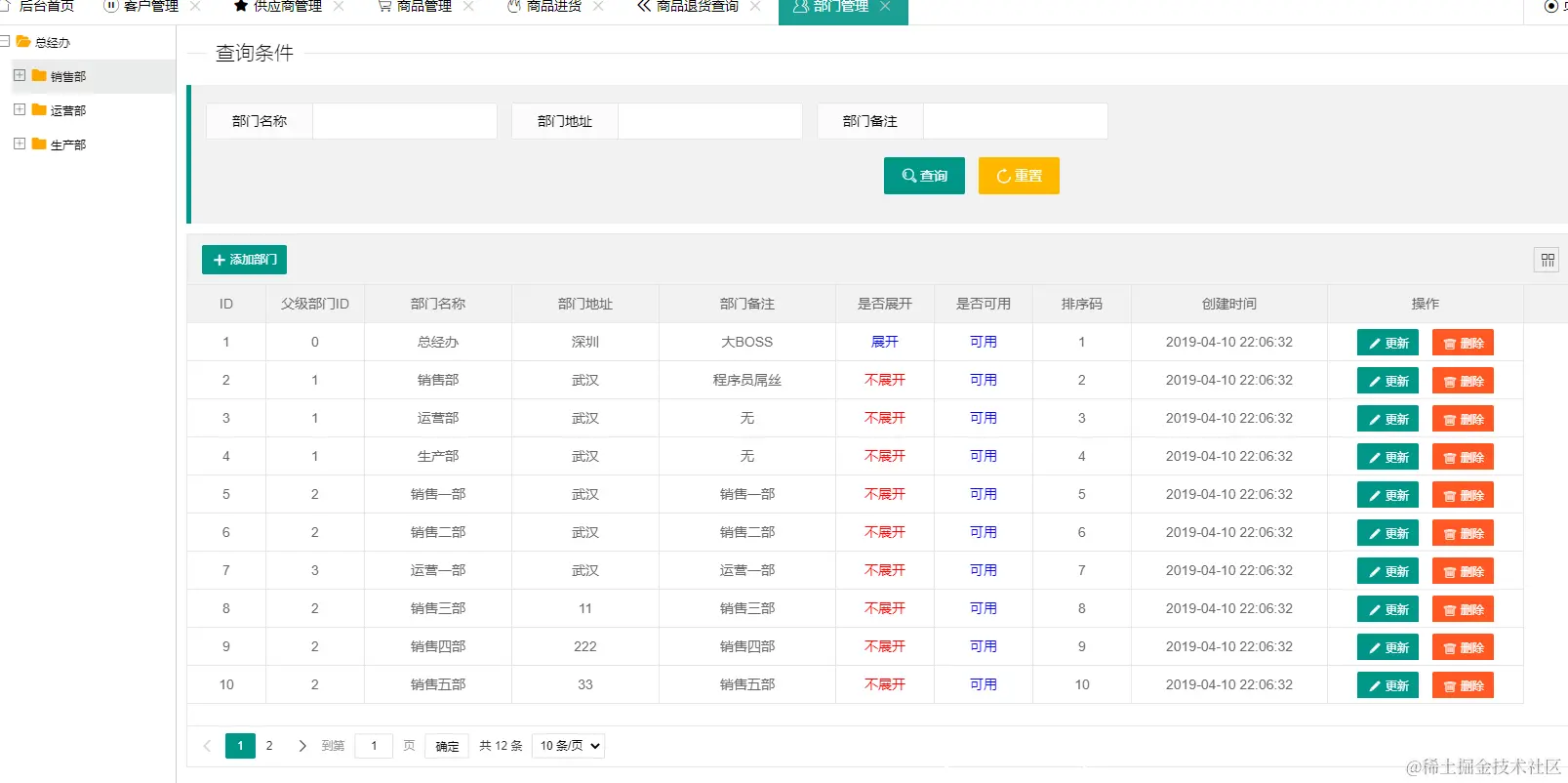Collapse the 总经办 tree node
This screenshot has width=1568, height=783.
[5, 41]
